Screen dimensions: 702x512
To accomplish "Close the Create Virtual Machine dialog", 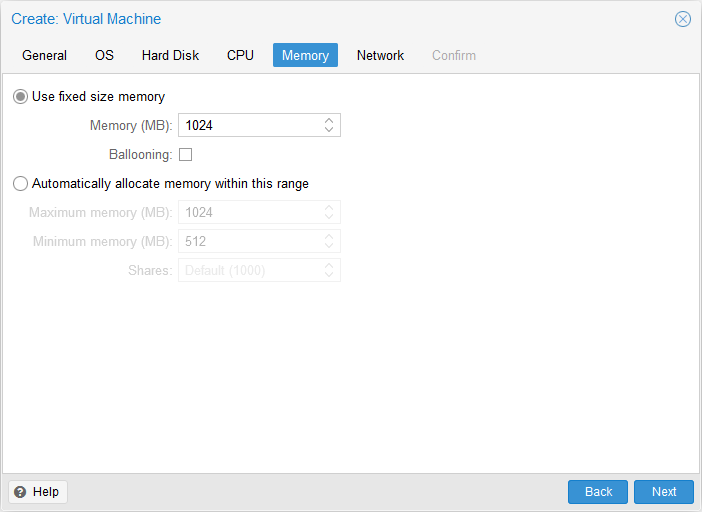I will pos(683,19).
